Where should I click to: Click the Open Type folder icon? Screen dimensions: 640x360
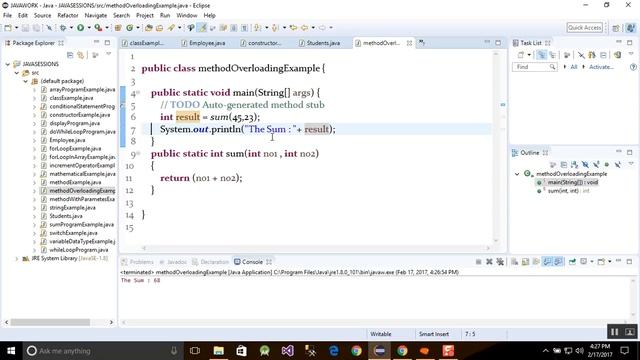[x=149, y=28]
